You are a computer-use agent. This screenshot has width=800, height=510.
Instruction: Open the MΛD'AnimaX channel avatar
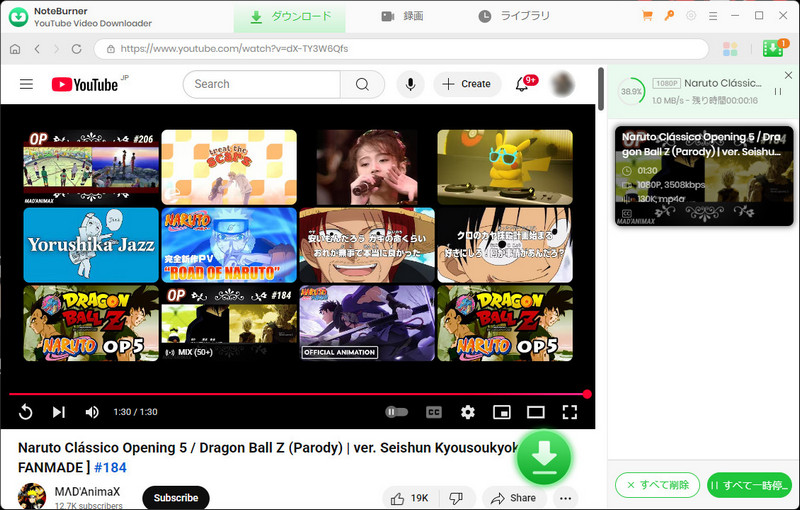coord(32,496)
